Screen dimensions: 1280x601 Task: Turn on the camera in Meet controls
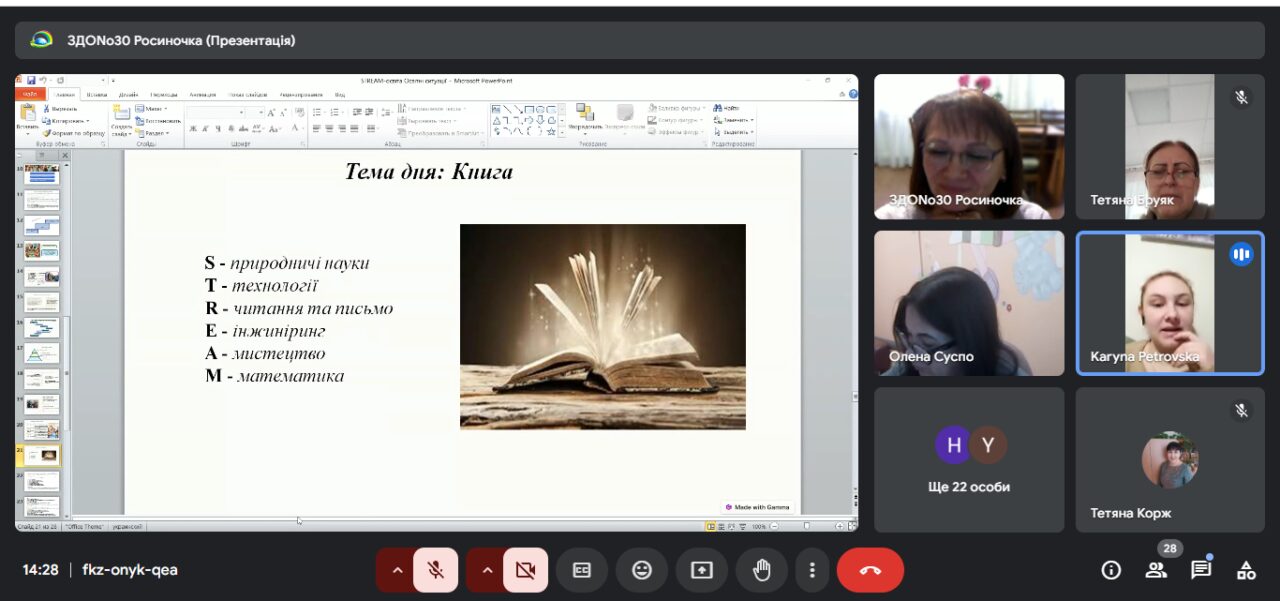tap(525, 570)
